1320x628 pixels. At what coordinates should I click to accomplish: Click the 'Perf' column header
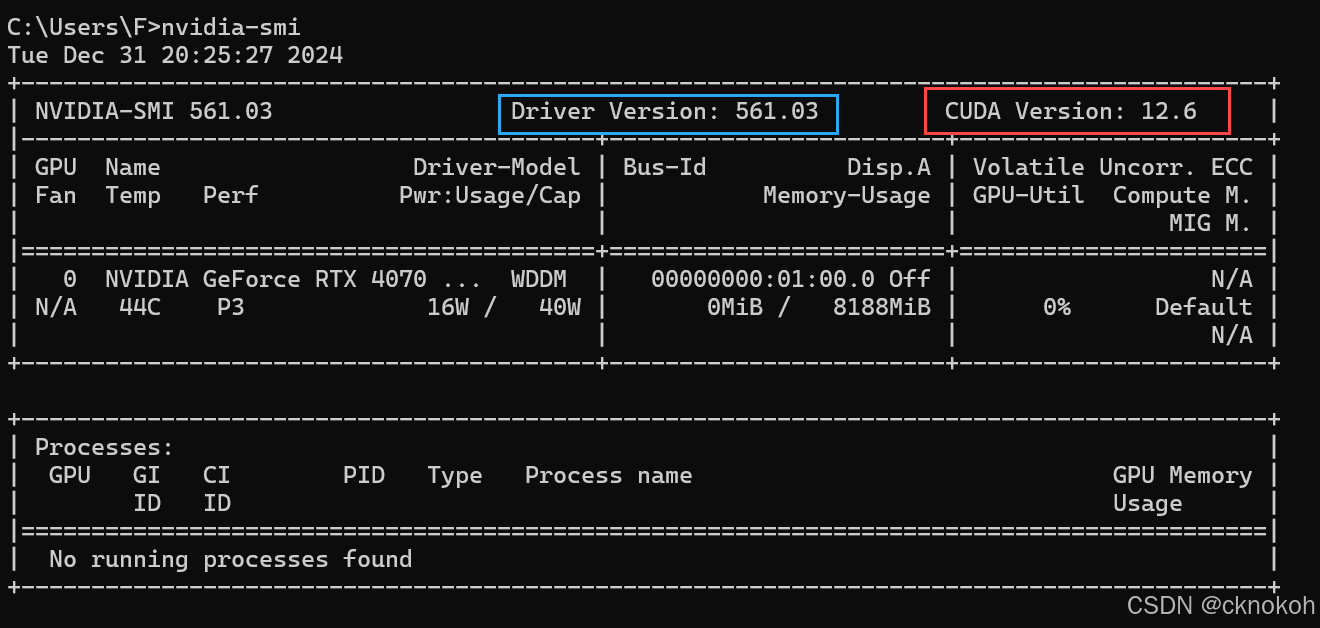tap(231, 195)
